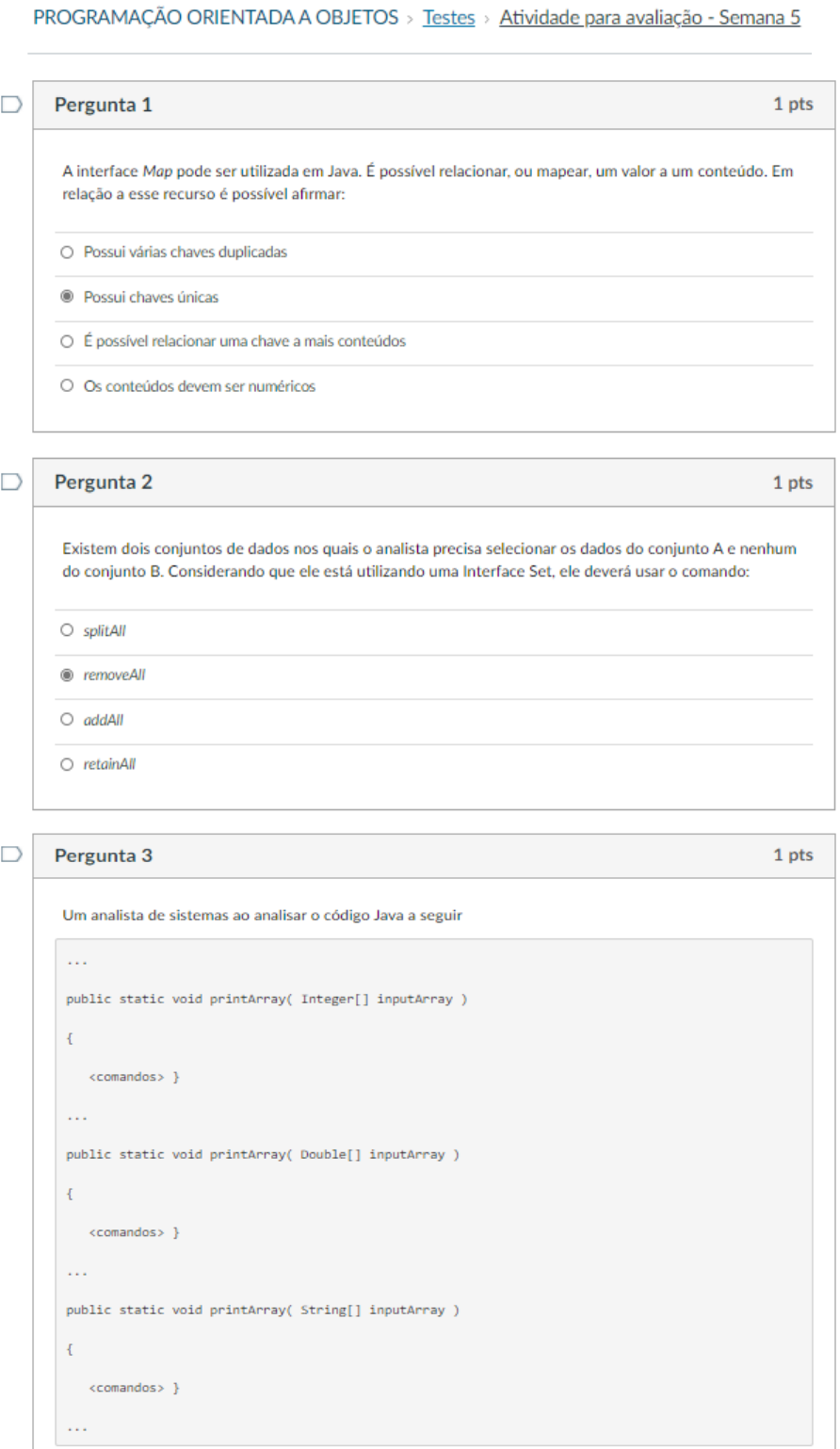Click the Pergunta 2 header title

[104, 483]
